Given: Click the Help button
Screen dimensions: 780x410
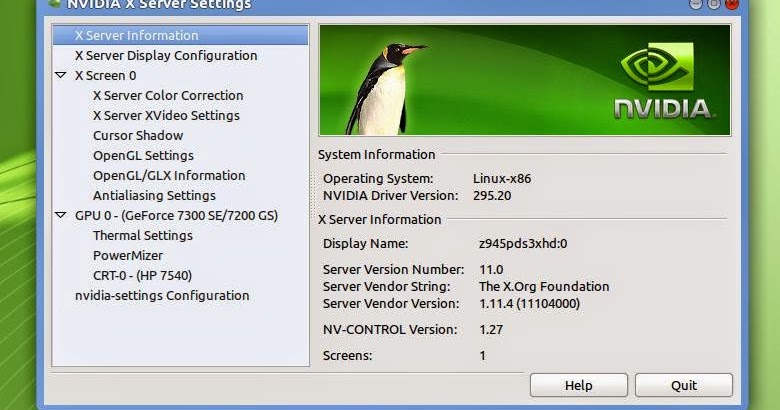Looking at the screenshot, I should tap(579, 385).
